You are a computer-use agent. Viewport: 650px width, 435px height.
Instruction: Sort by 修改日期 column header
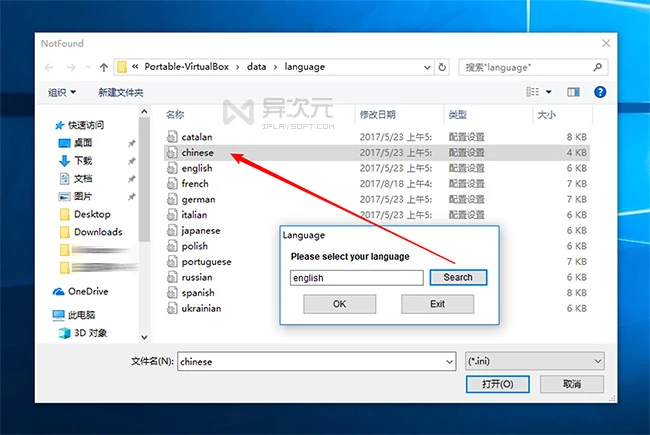(377, 115)
